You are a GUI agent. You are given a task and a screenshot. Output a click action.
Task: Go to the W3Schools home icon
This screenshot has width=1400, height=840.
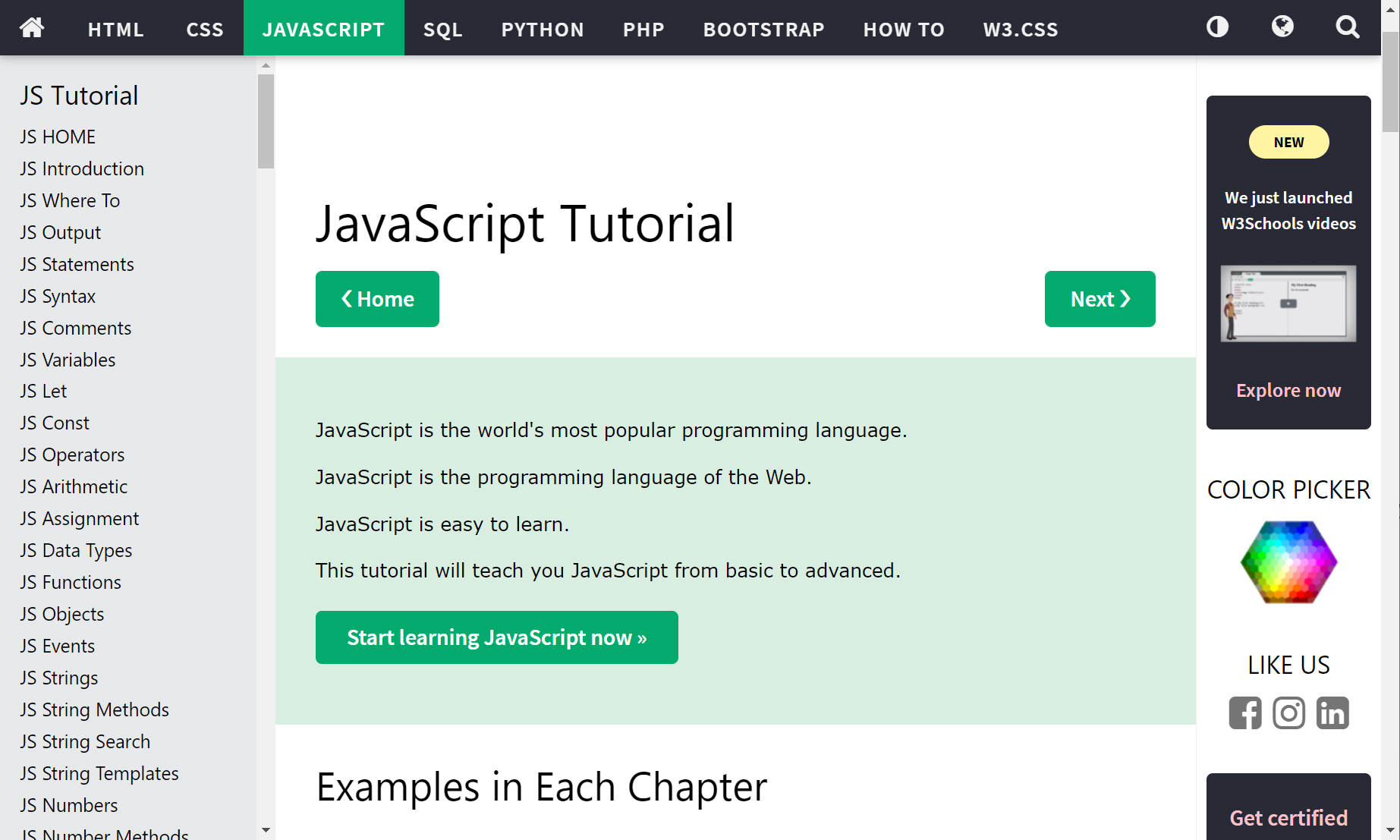tap(32, 28)
